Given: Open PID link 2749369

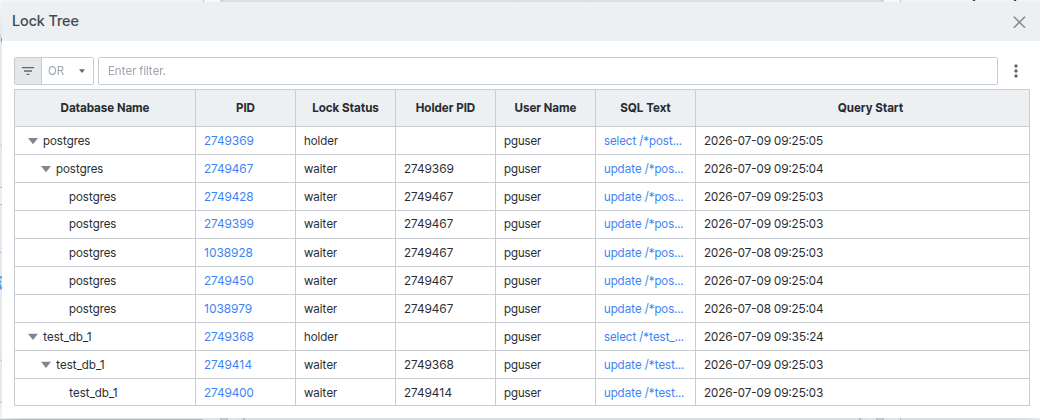Looking at the screenshot, I should [x=229, y=141].
